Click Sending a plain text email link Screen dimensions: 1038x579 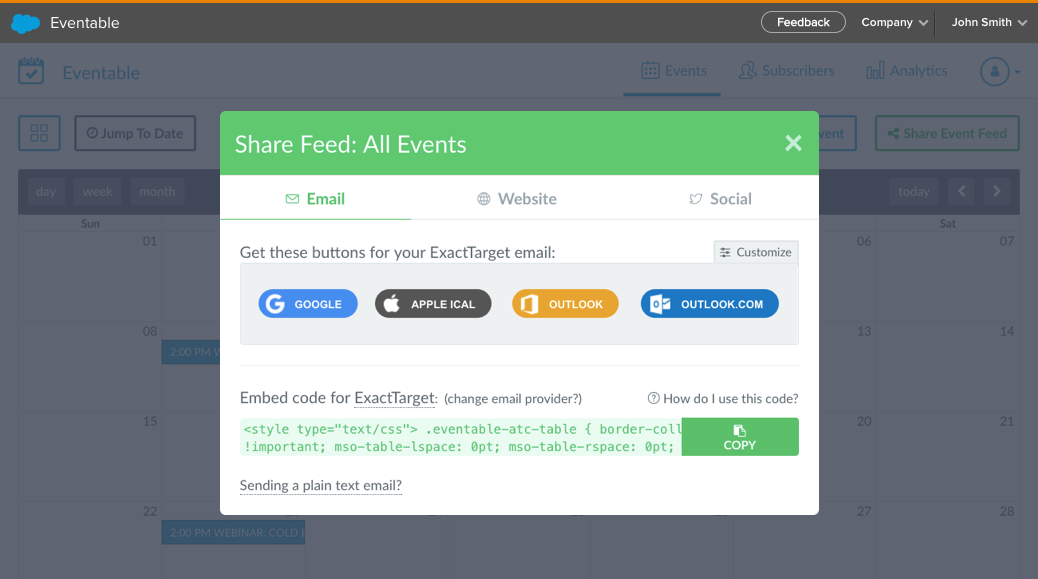(x=320, y=486)
